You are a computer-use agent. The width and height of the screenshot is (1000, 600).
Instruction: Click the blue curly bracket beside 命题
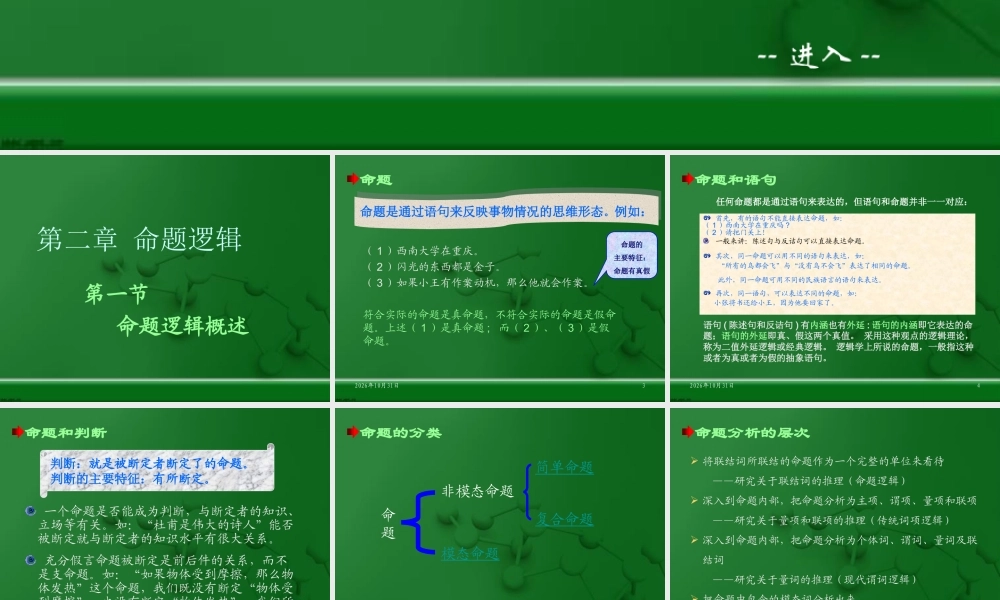420,522
